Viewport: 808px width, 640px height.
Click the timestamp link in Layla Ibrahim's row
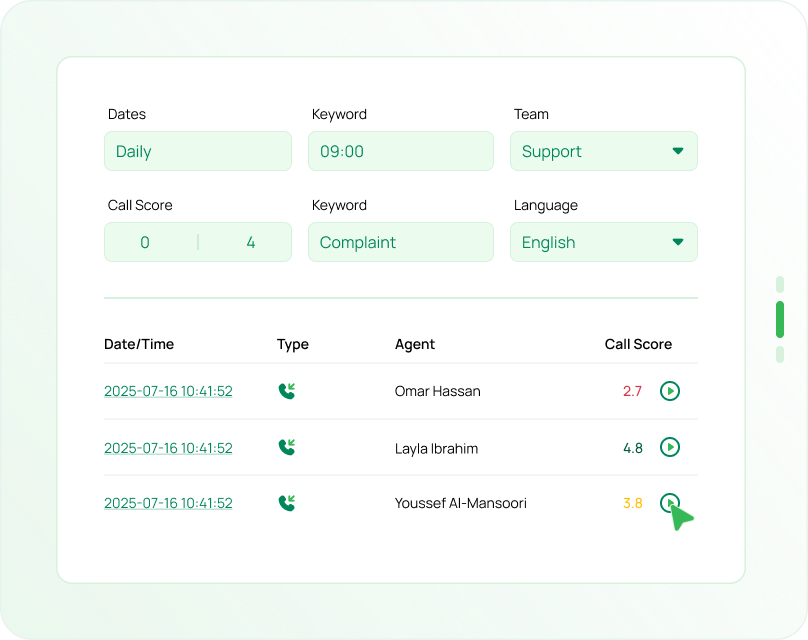(x=168, y=448)
